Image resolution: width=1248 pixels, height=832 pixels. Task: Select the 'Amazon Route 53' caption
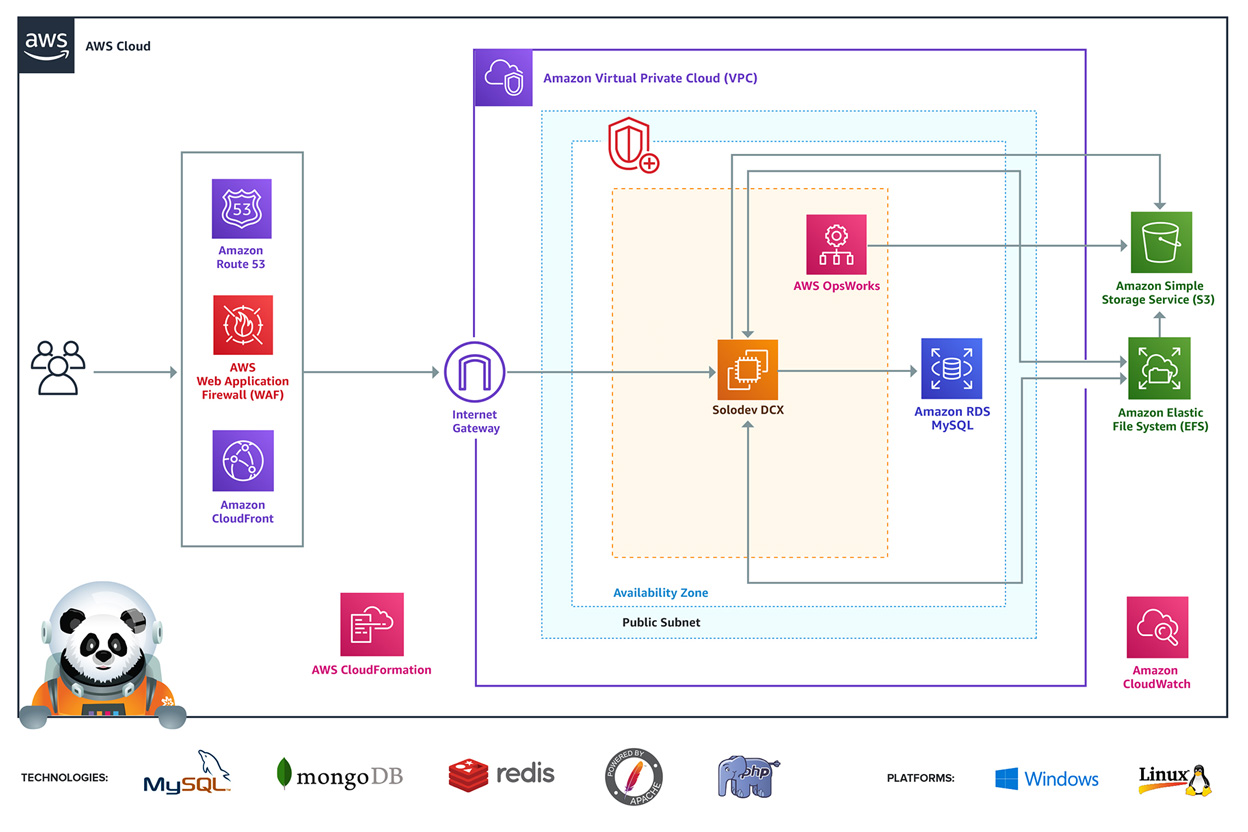coord(241,258)
